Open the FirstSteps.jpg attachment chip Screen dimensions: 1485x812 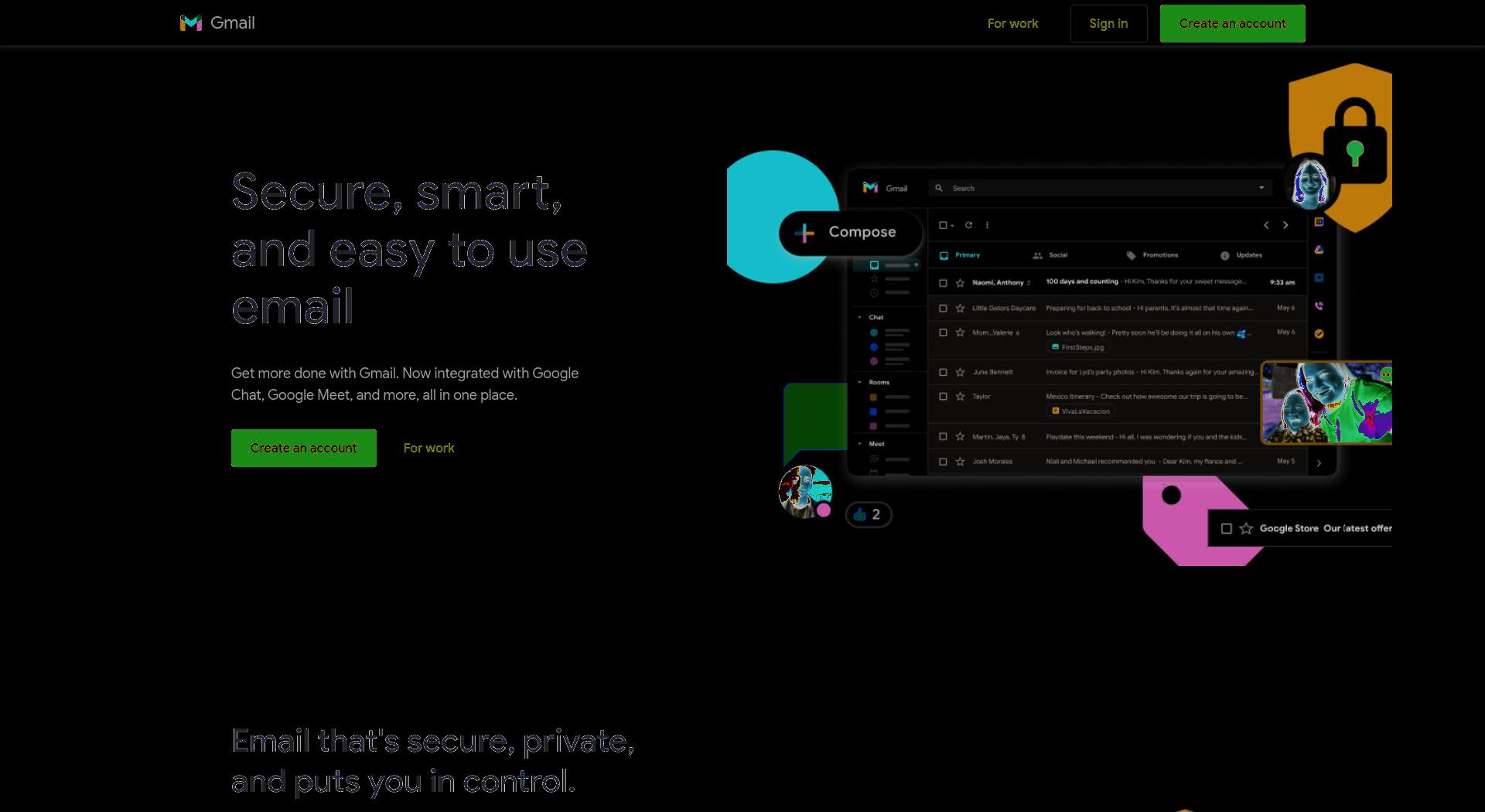[x=1078, y=347]
